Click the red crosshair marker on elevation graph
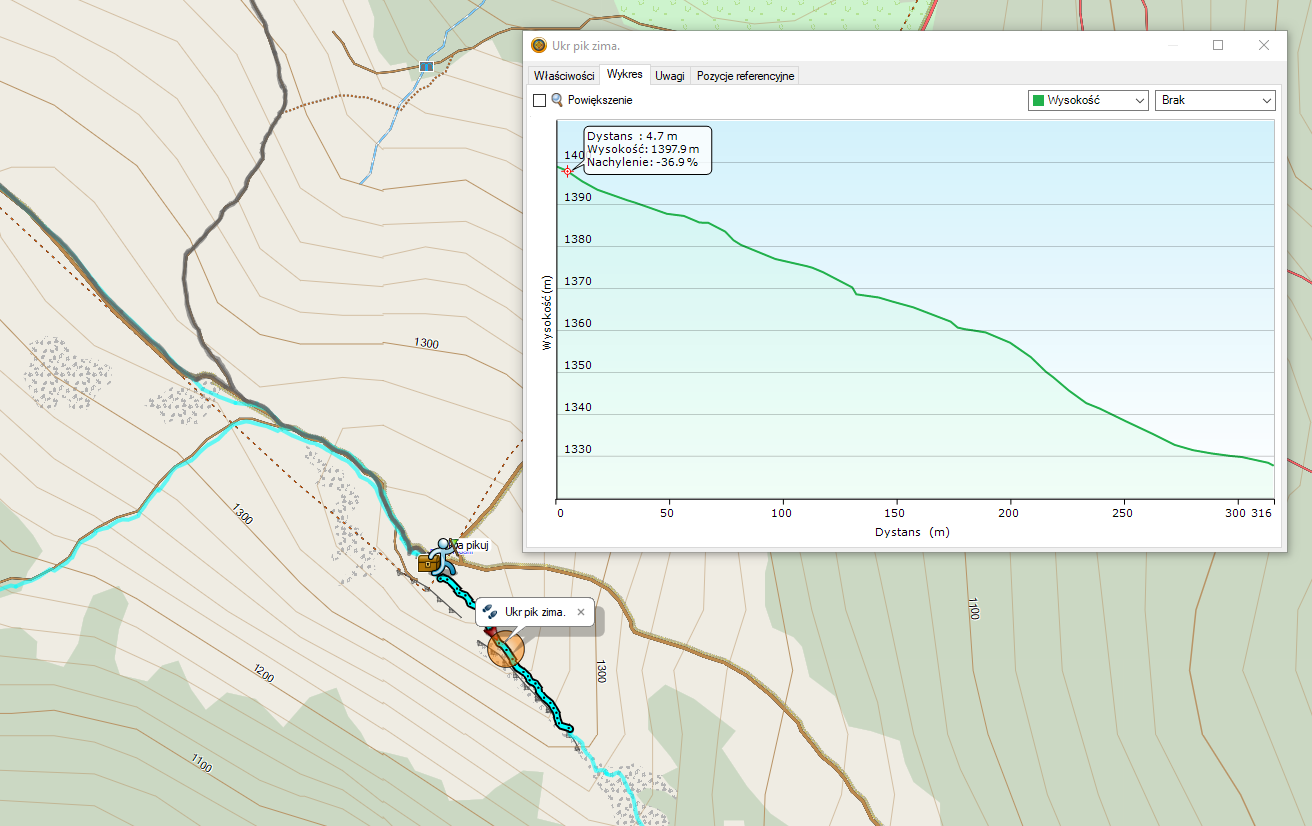This screenshot has width=1312, height=826. tap(567, 171)
